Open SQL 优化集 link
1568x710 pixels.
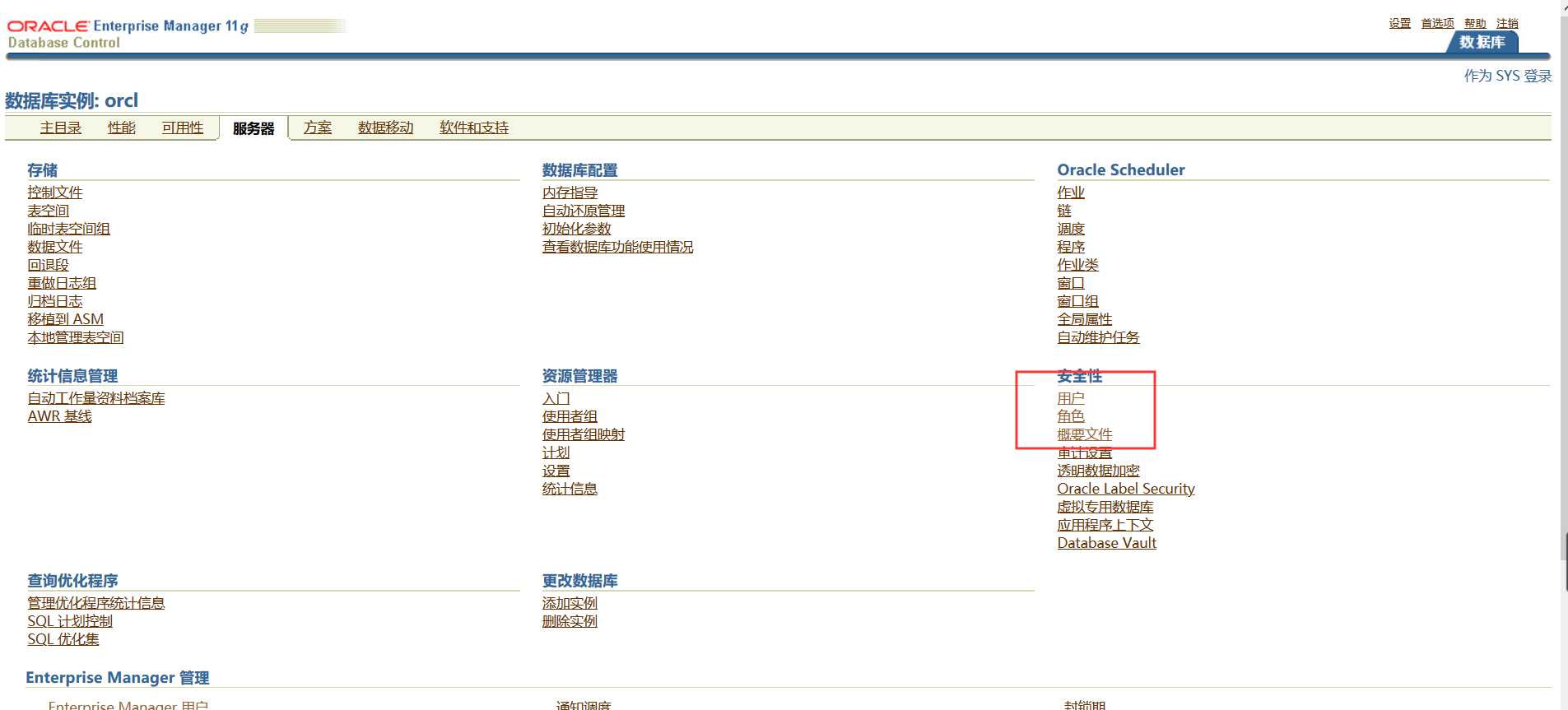[x=63, y=639]
